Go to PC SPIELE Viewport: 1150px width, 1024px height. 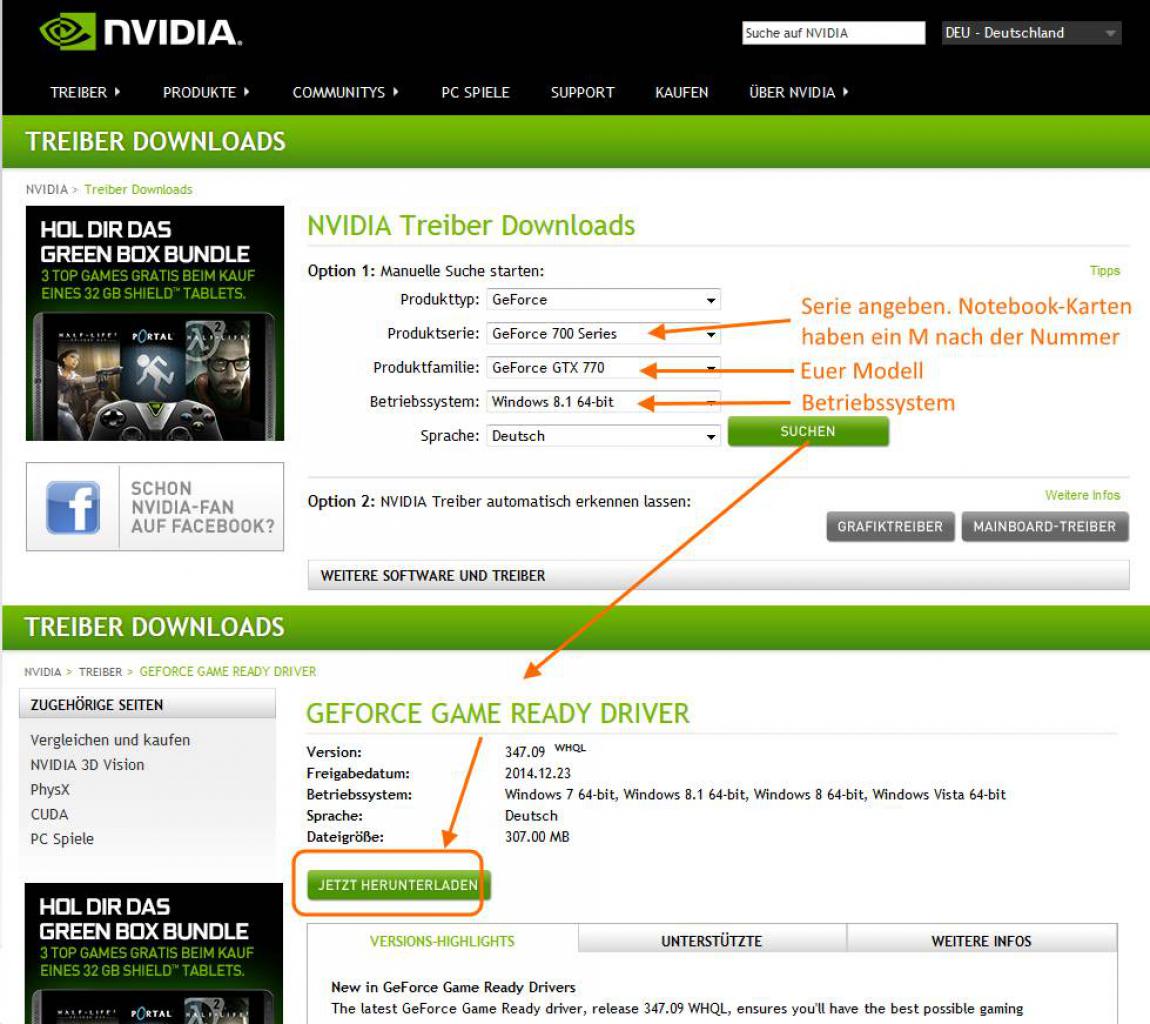tap(475, 92)
